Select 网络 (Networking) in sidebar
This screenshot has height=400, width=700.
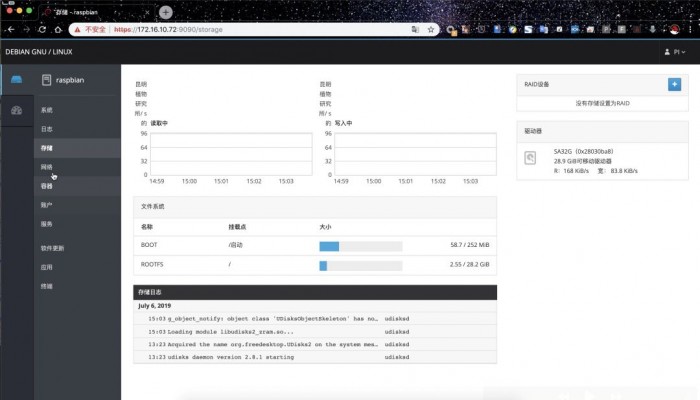[x=47, y=167]
